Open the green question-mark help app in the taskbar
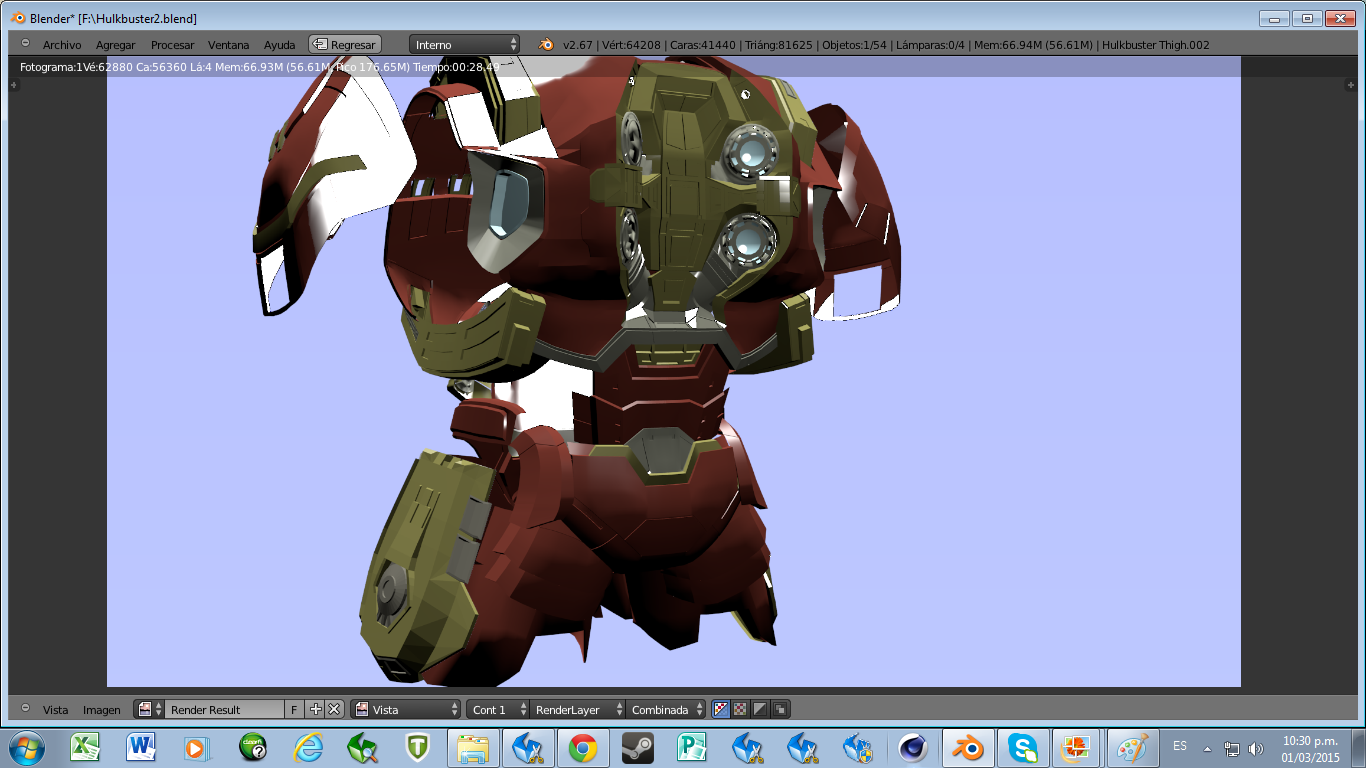This screenshot has height=768, width=1366. tap(253, 747)
